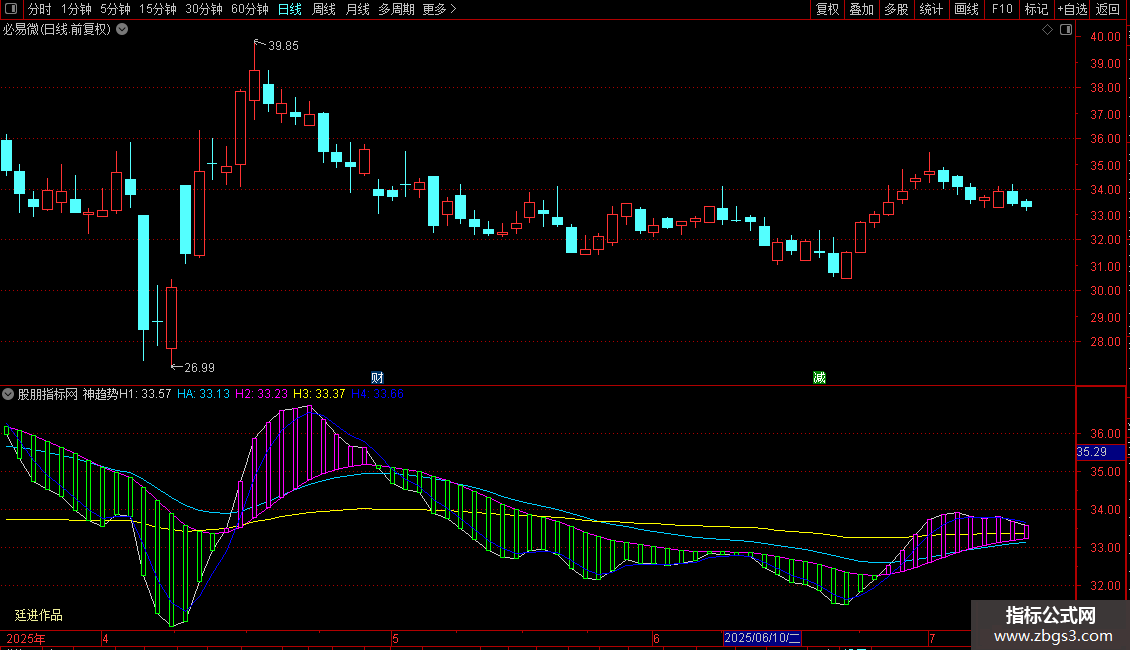Click month 5 on the time axis
This screenshot has height=650, width=1130.
(396, 638)
